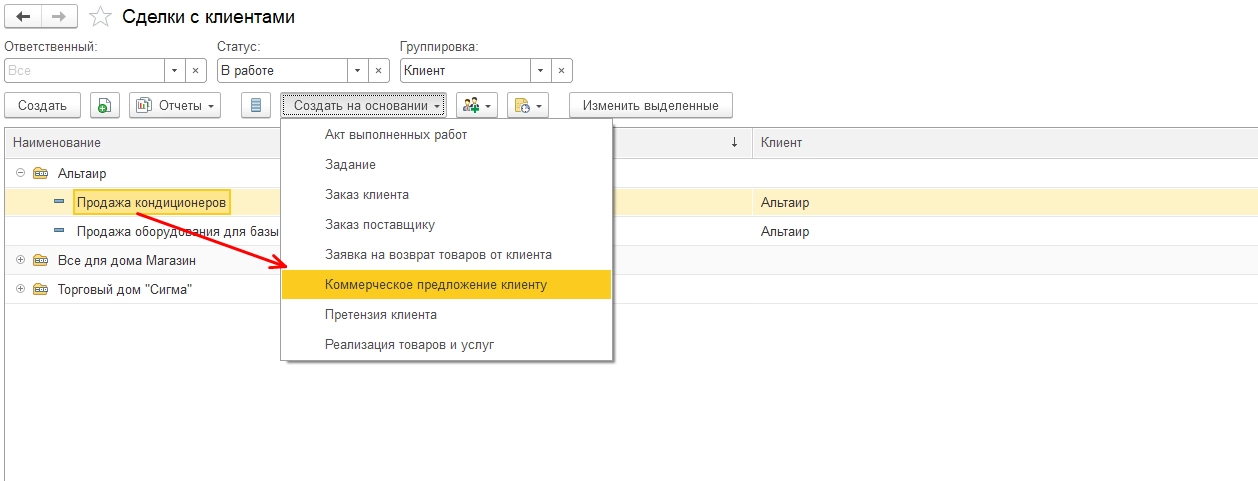Choose Заказ клиента from the menu
The image size is (1258, 481).
coord(367,195)
